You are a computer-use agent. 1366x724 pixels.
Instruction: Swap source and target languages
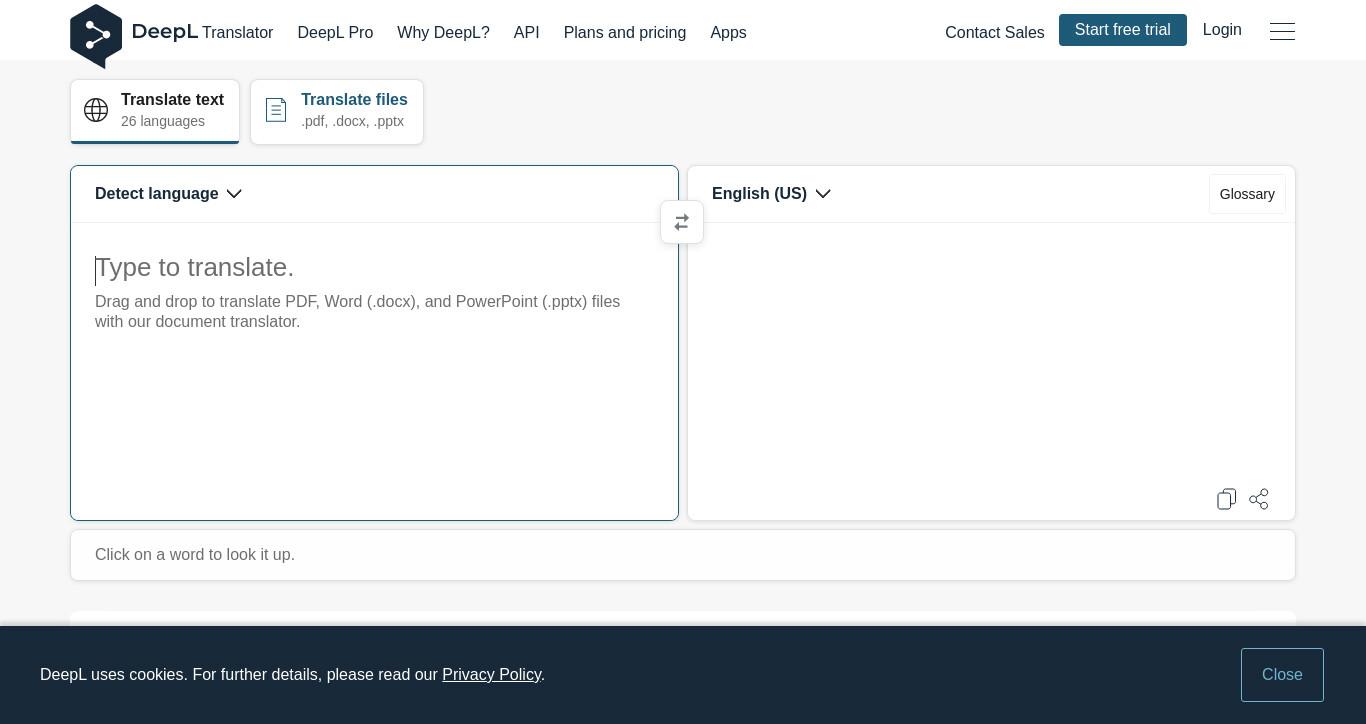click(x=682, y=222)
